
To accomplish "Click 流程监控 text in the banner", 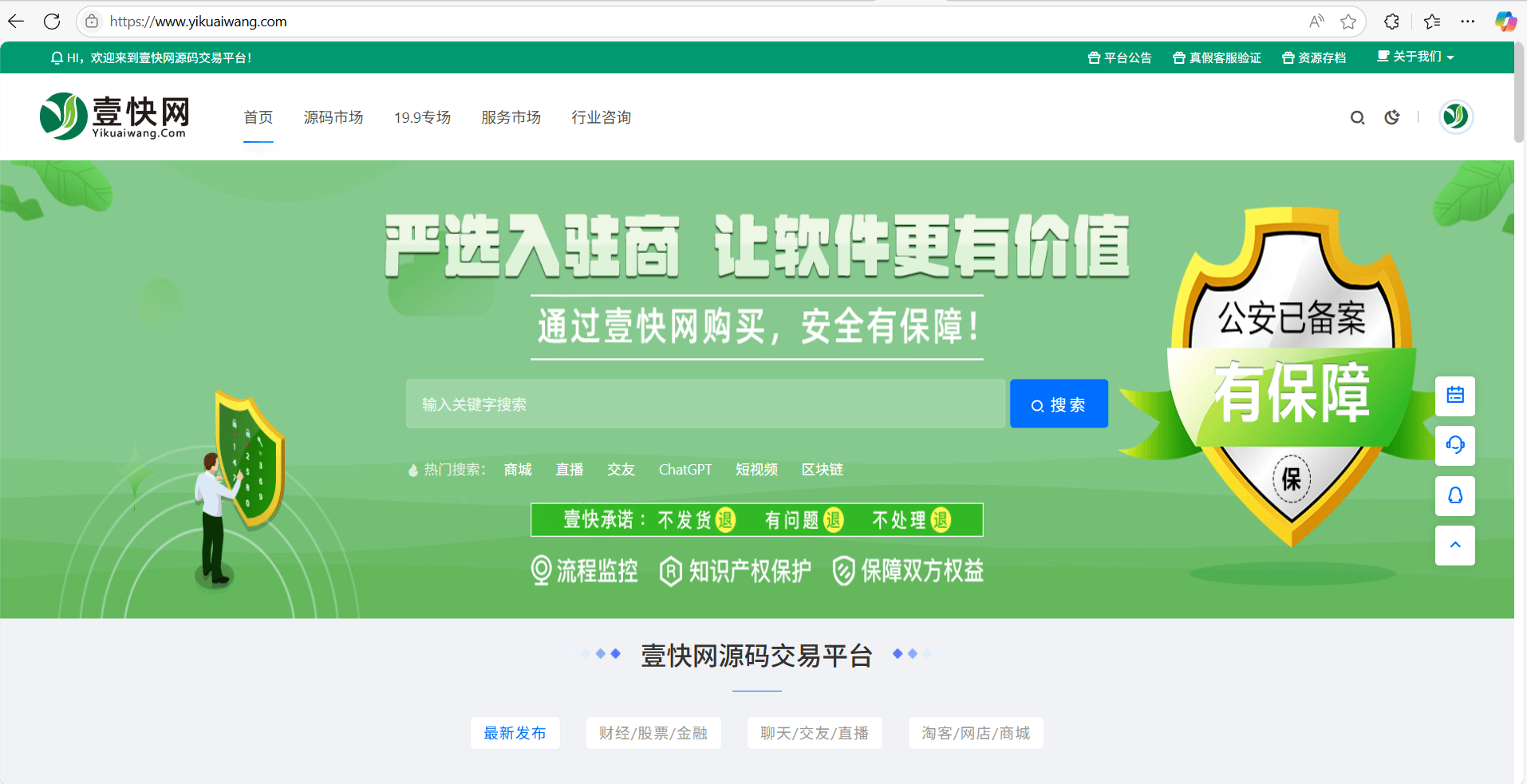I will [x=597, y=571].
